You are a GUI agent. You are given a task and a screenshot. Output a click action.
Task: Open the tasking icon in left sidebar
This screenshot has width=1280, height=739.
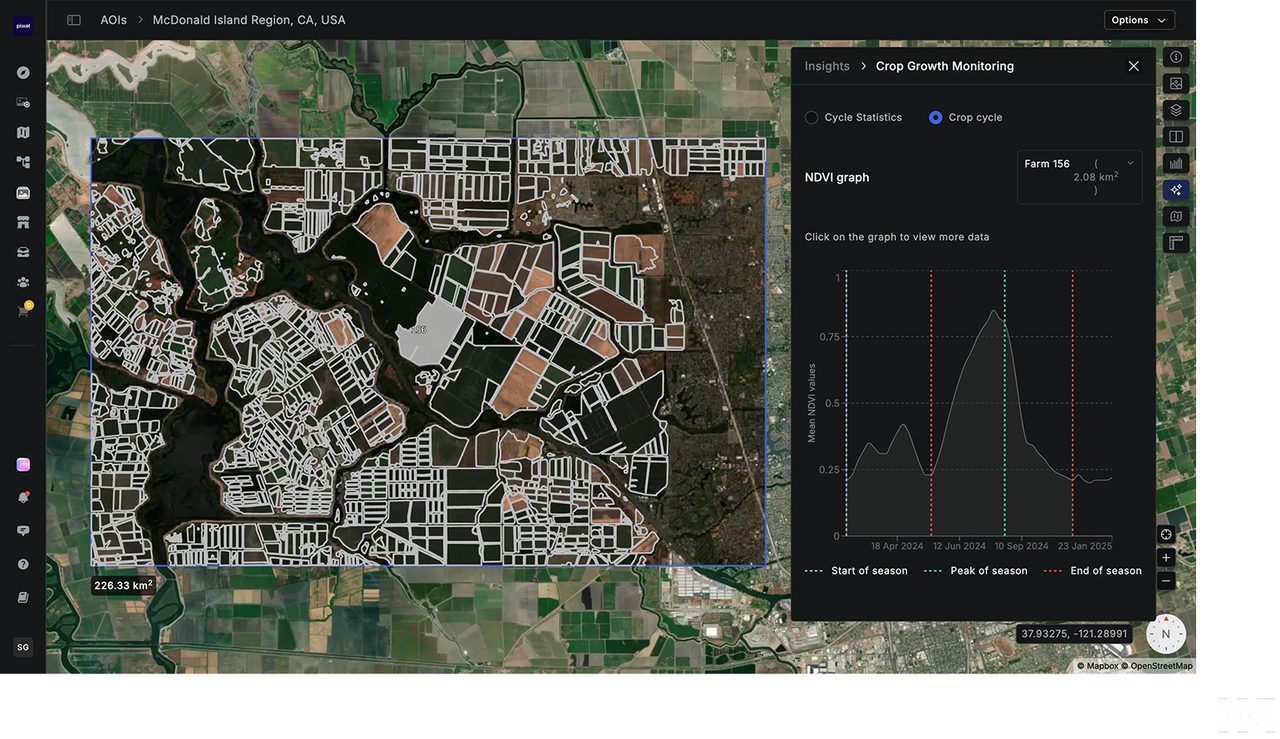point(23,102)
